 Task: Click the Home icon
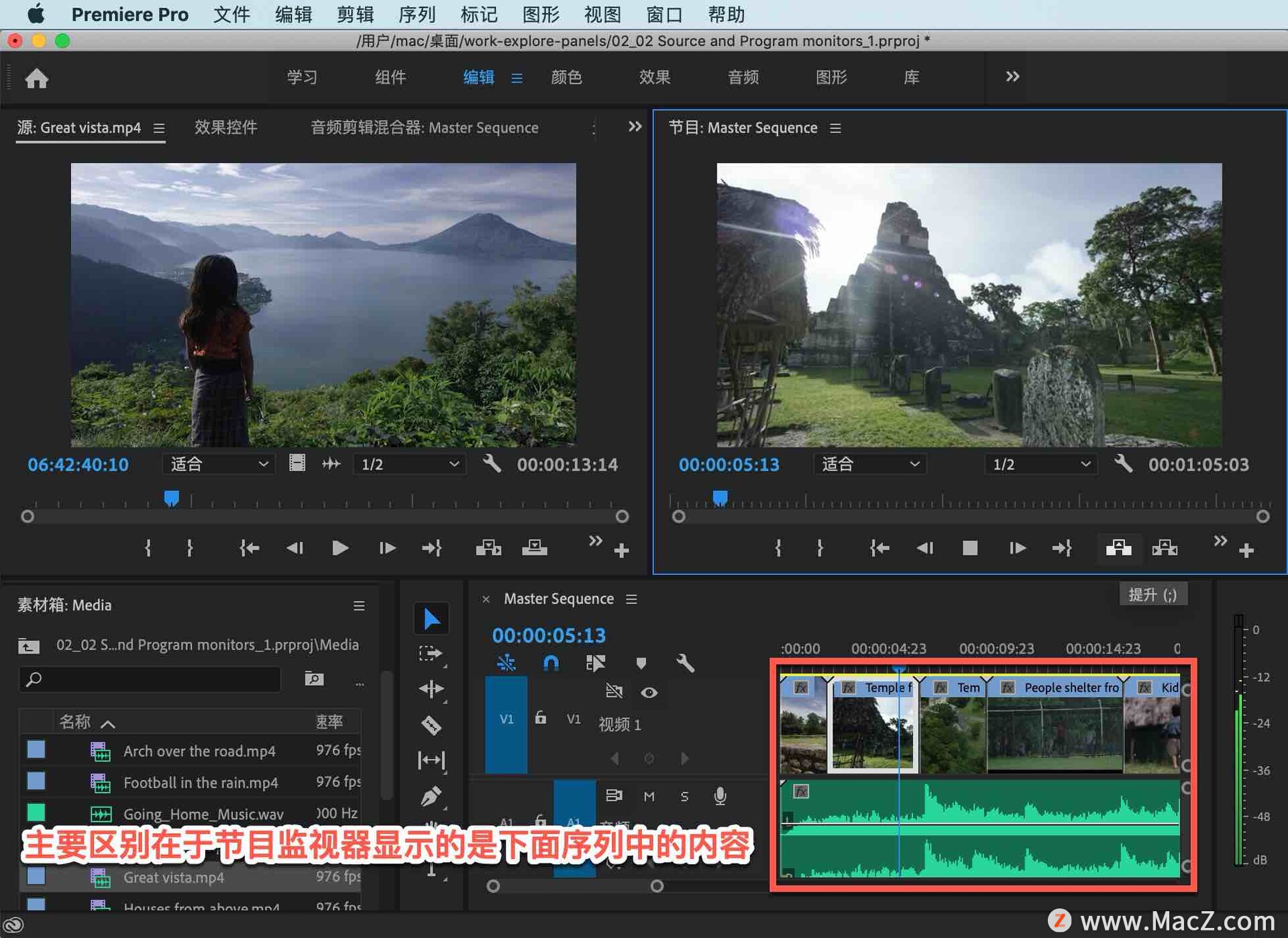click(x=37, y=79)
